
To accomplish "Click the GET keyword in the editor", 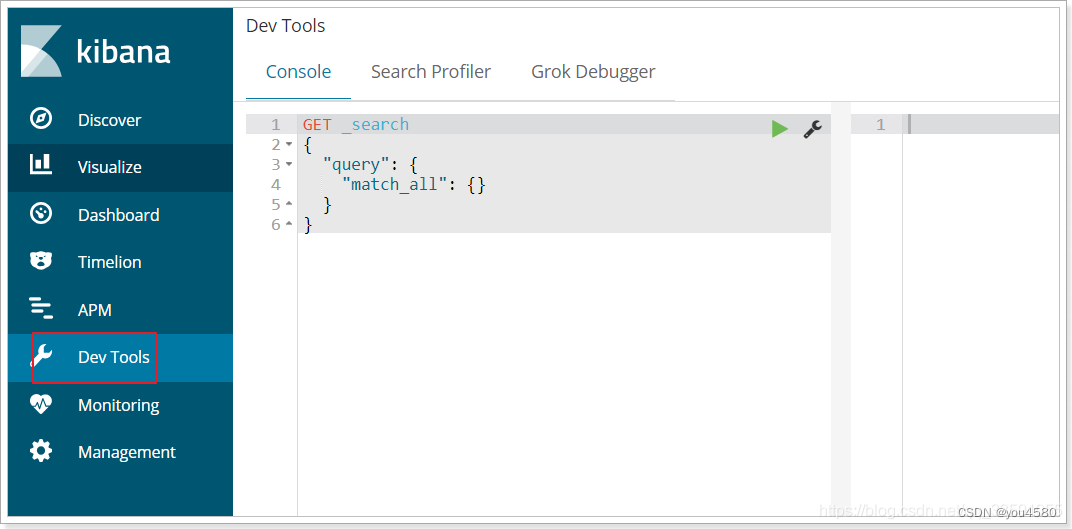I will (317, 124).
